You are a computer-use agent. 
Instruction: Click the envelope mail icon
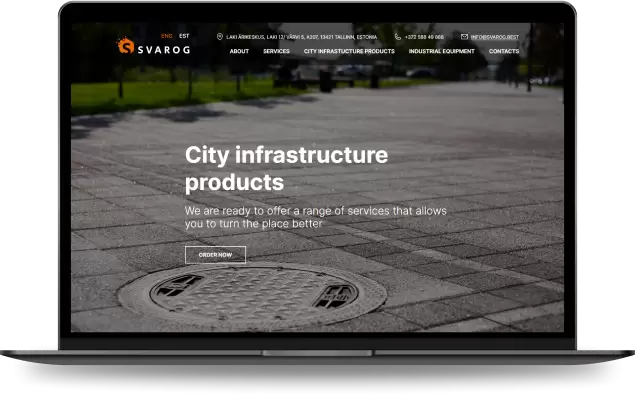pyautogui.click(x=464, y=37)
